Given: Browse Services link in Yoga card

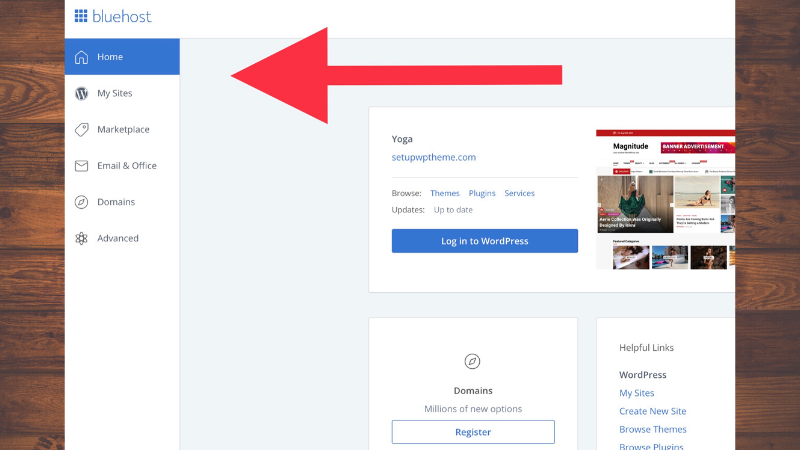Looking at the screenshot, I should pyautogui.click(x=519, y=193).
